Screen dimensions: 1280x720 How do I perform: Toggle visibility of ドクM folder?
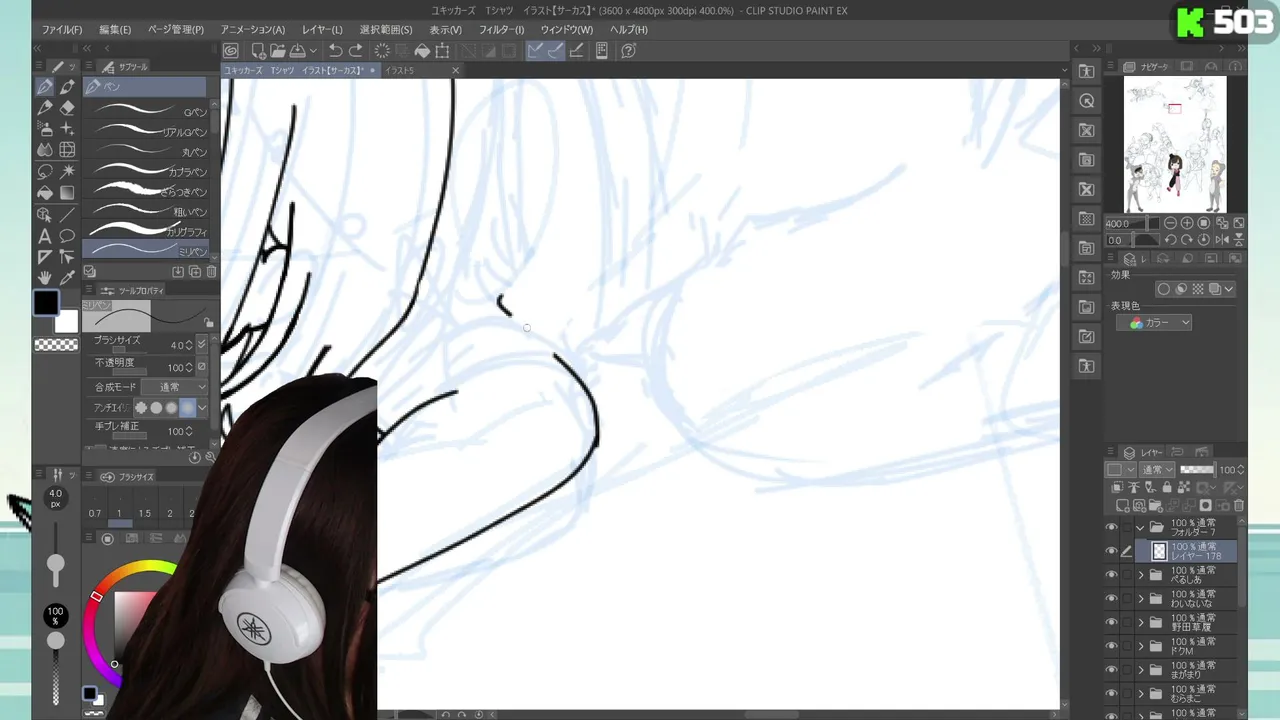coord(1111,646)
